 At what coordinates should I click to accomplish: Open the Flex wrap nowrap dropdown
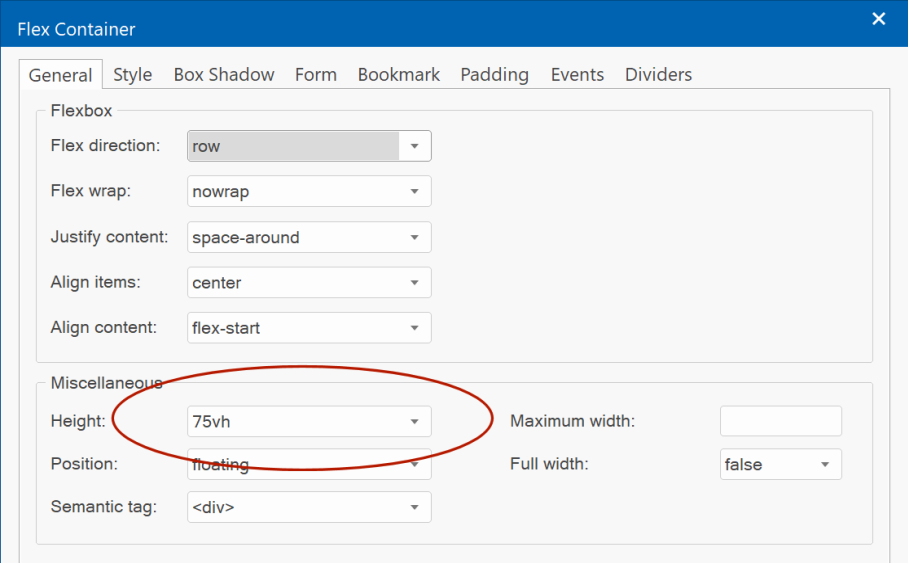309,191
